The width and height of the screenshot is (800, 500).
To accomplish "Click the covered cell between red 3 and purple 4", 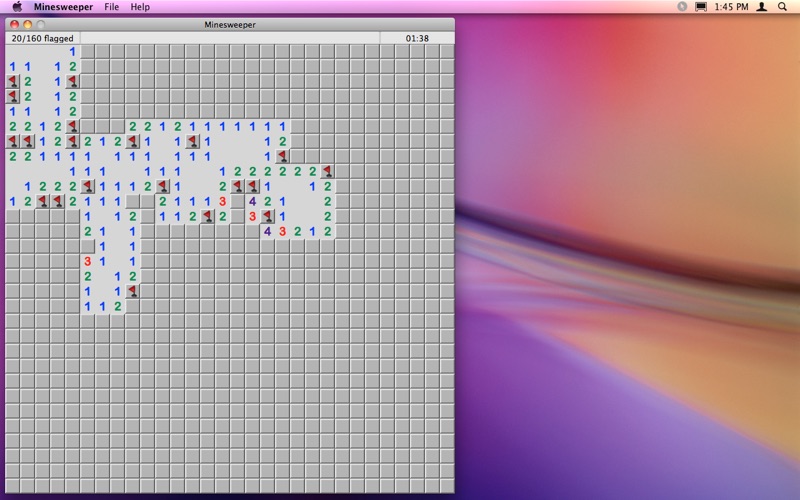I will 237,202.
